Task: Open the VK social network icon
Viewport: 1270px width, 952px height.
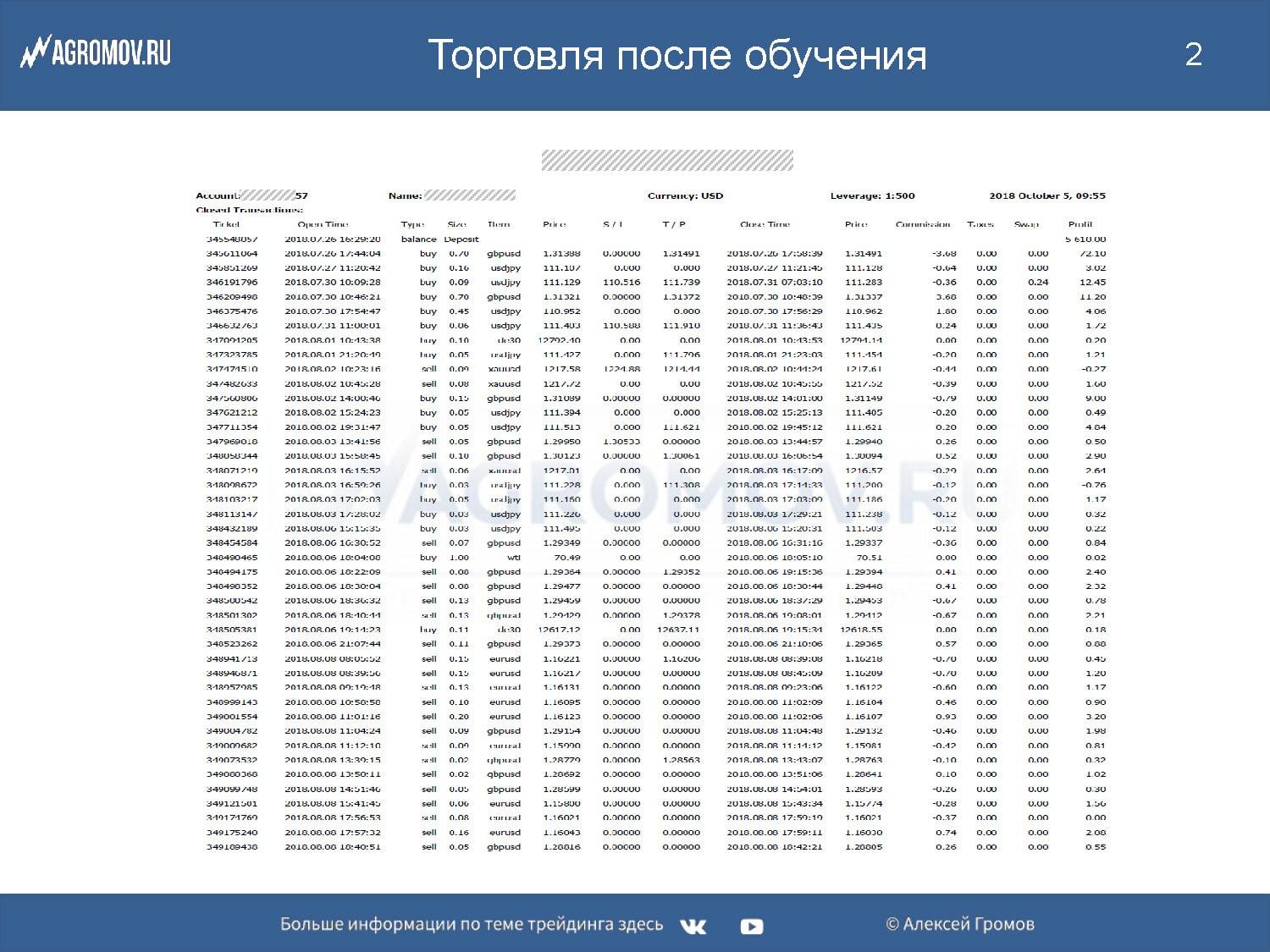Action: (x=693, y=927)
